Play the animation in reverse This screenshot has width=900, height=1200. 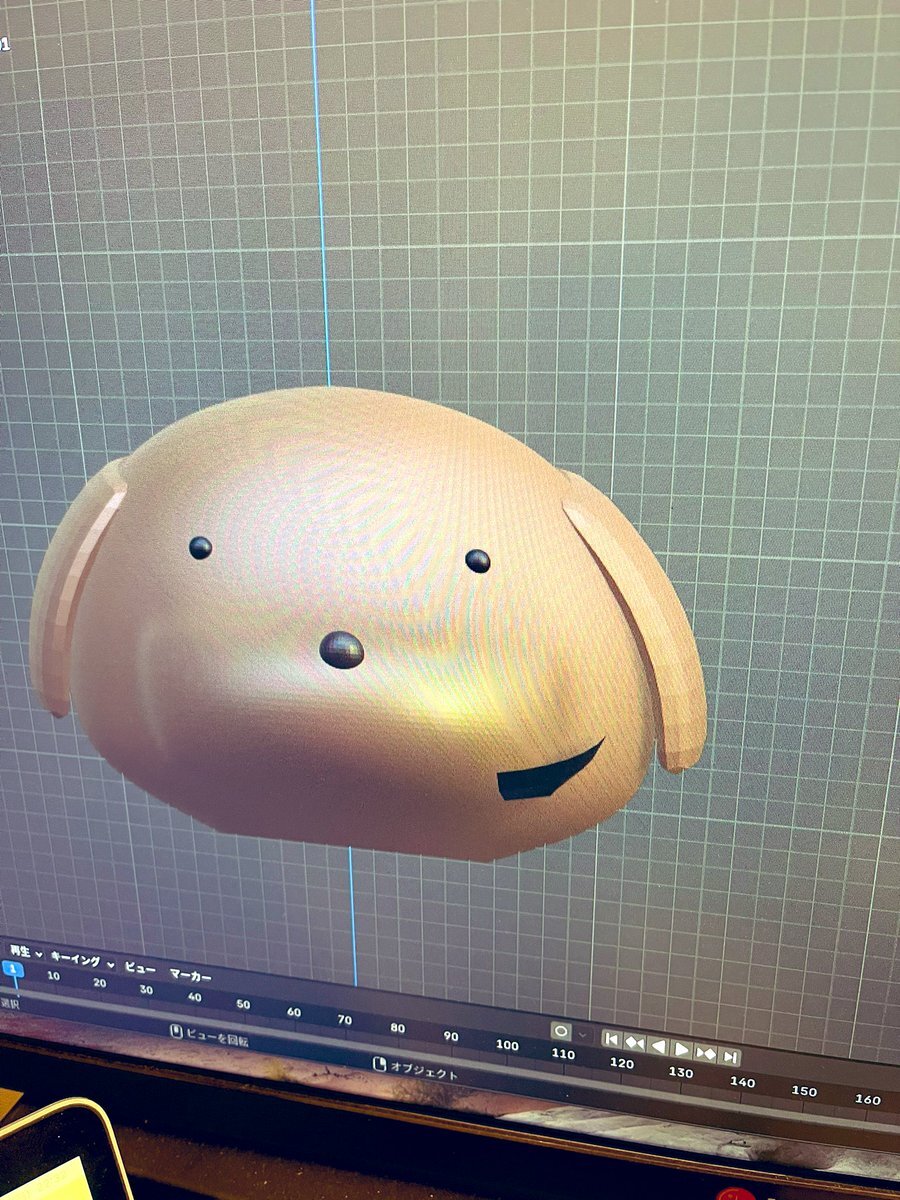[x=659, y=1046]
